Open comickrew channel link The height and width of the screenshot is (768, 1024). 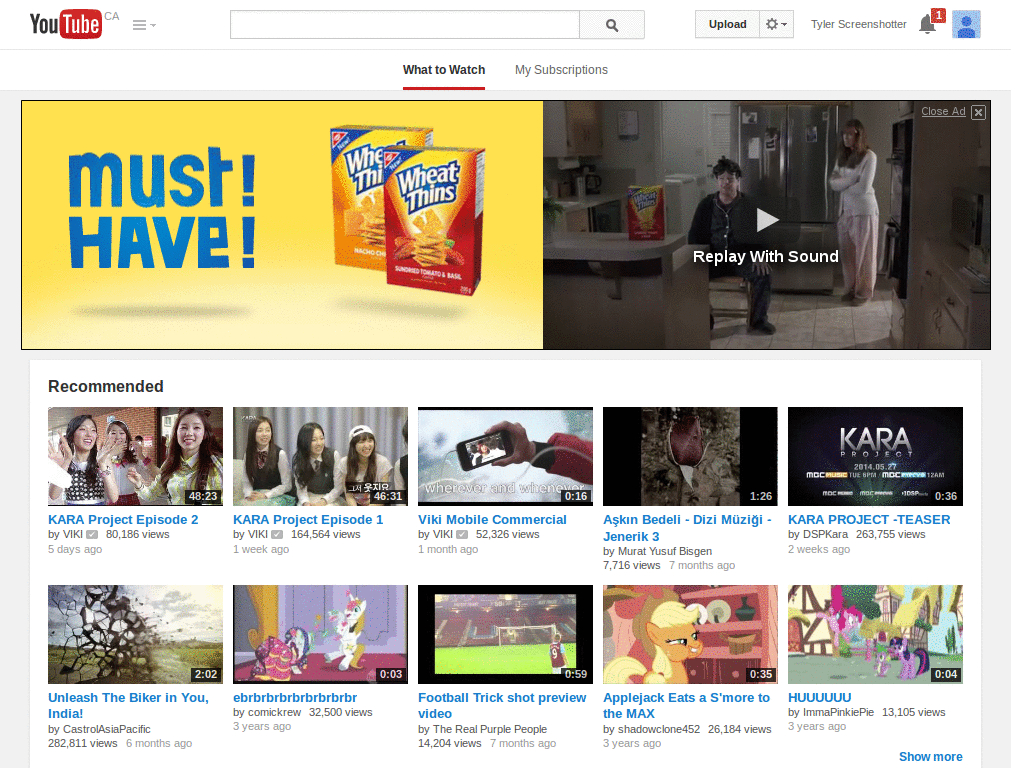[x=274, y=712]
